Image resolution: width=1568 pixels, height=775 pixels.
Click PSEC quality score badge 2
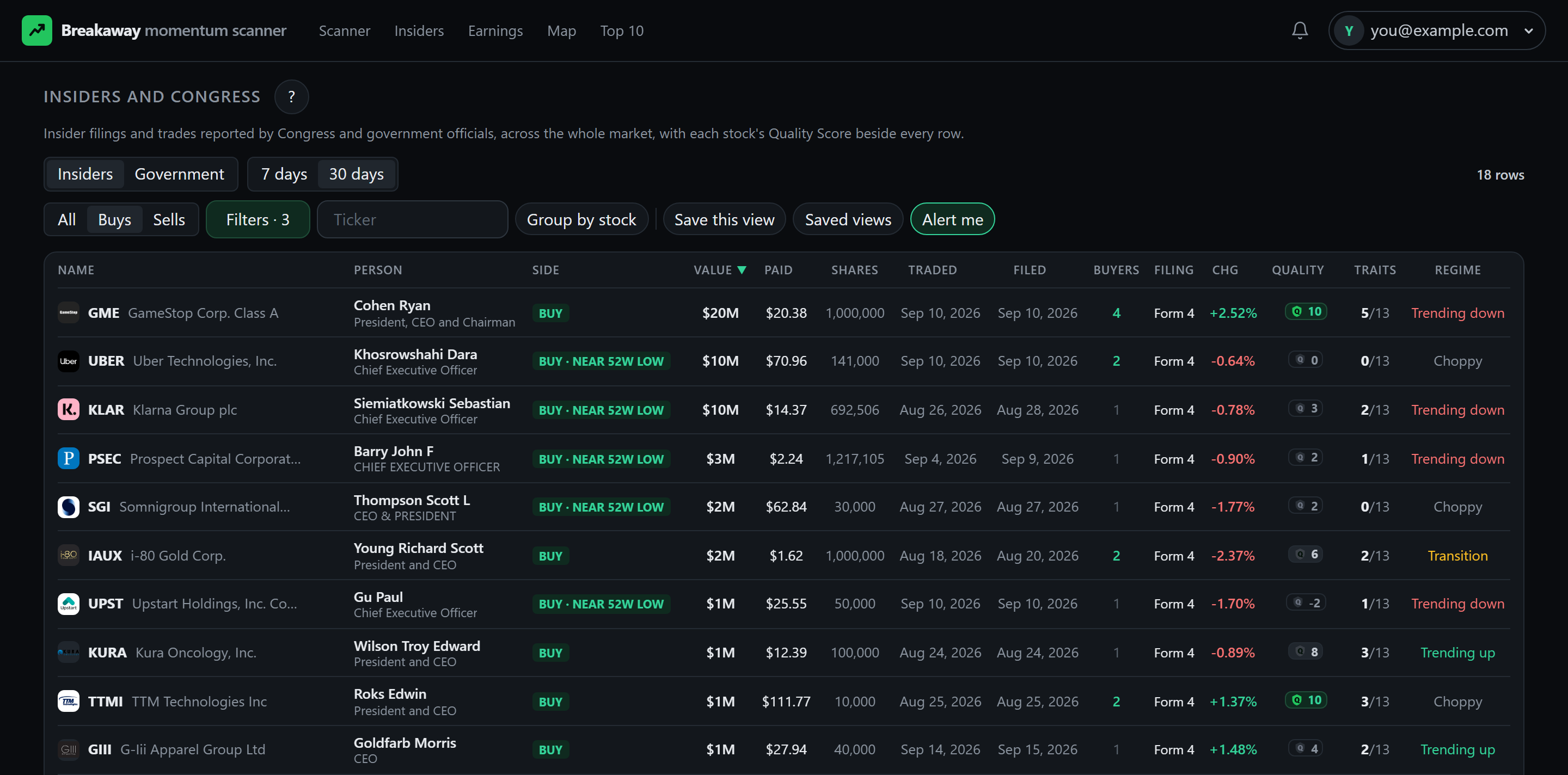click(x=1306, y=457)
